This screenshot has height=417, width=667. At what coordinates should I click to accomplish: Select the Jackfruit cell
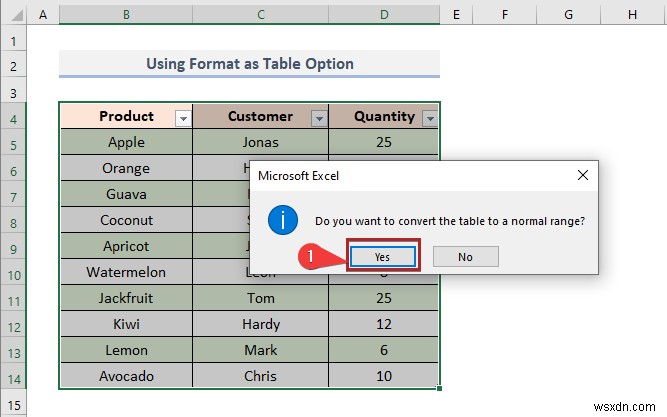click(x=126, y=298)
